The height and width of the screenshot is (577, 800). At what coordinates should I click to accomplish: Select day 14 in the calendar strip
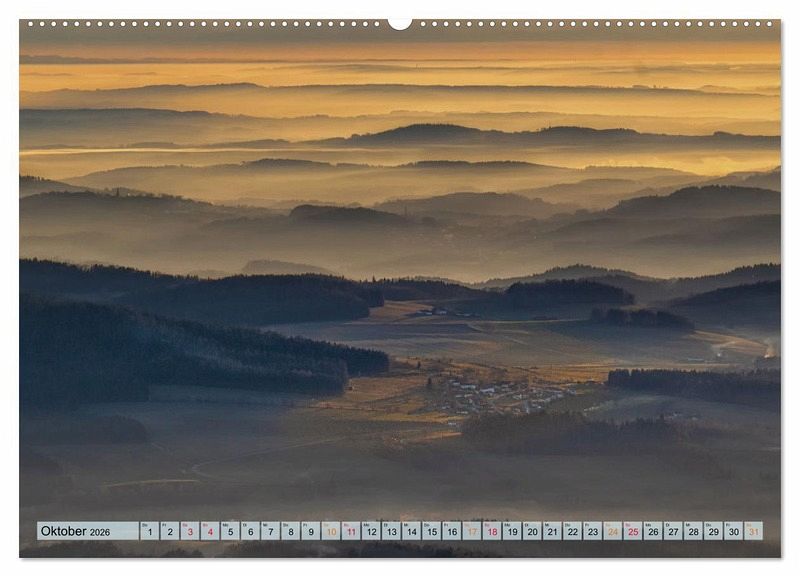tap(411, 531)
